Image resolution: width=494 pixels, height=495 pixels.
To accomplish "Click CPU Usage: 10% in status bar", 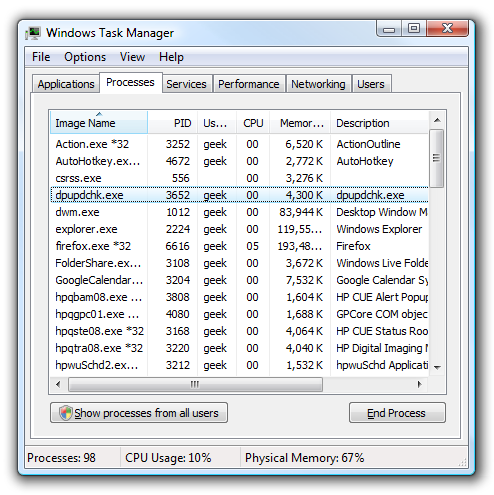I will coord(168,458).
